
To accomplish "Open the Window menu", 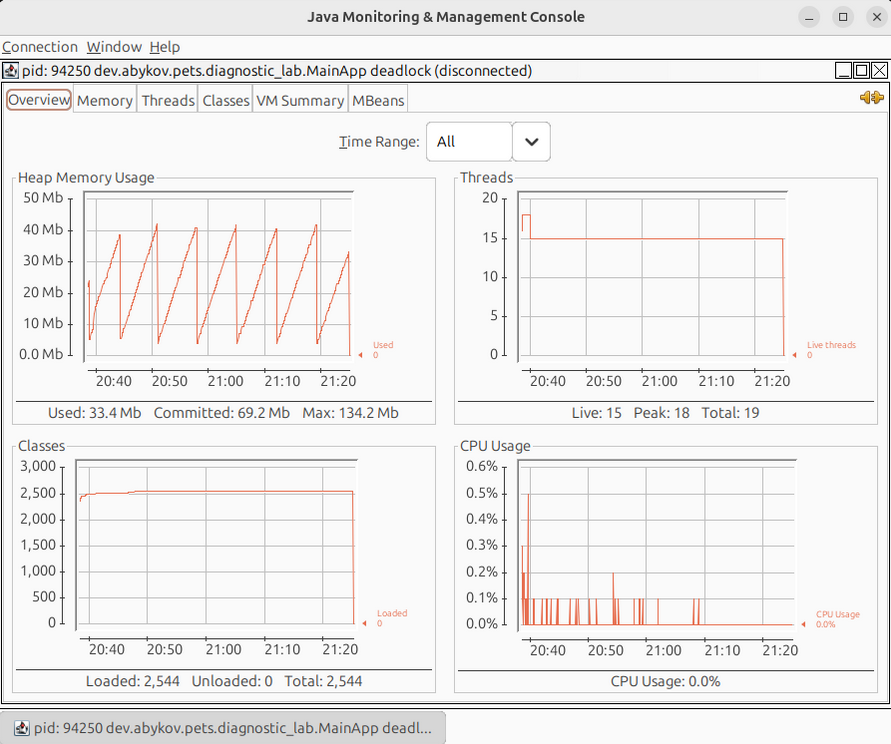I will tap(114, 47).
